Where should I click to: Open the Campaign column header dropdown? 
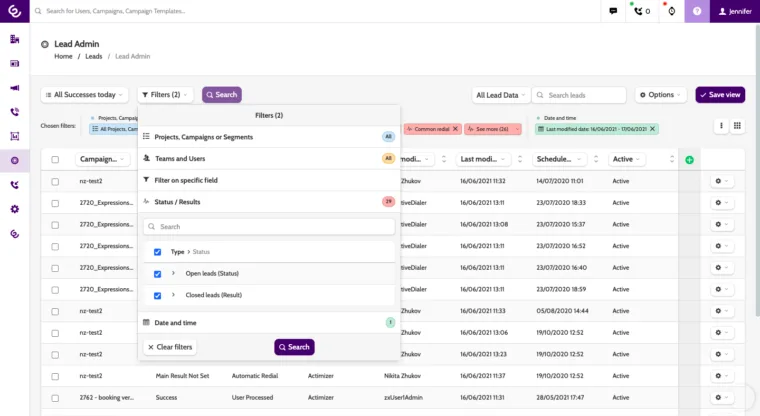pos(102,159)
